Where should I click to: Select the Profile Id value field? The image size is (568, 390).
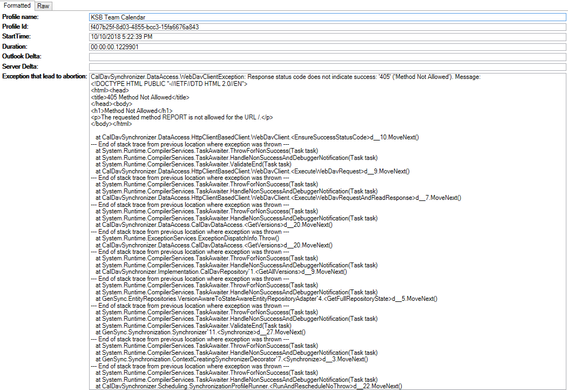pos(327,27)
